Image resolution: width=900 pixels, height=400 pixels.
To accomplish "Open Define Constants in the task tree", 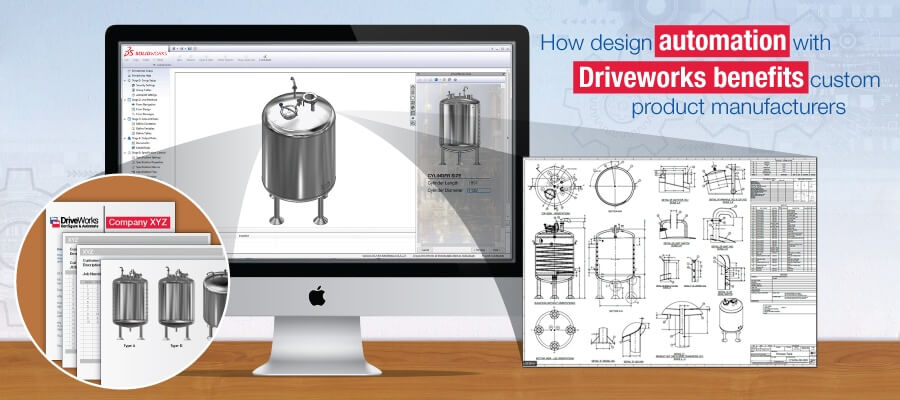I will (145, 124).
